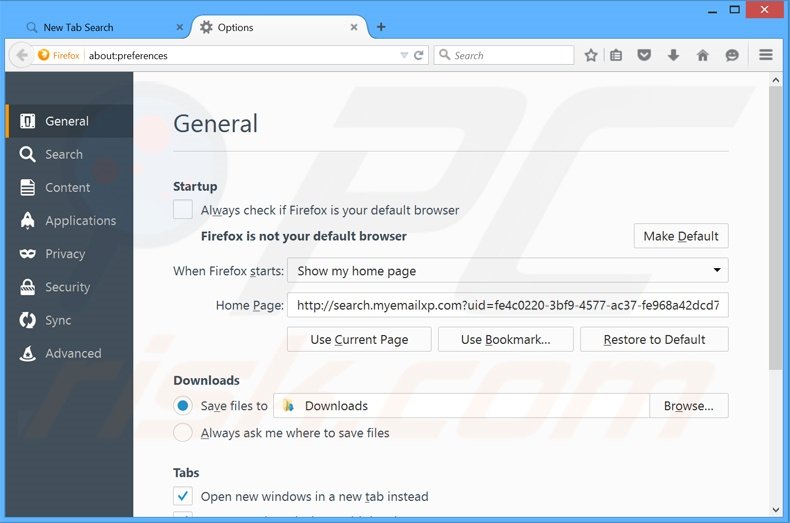Reload the page with the refresh icon
Image resolution: width=790 pixels, height=523 pixels.
coord(418,55)
